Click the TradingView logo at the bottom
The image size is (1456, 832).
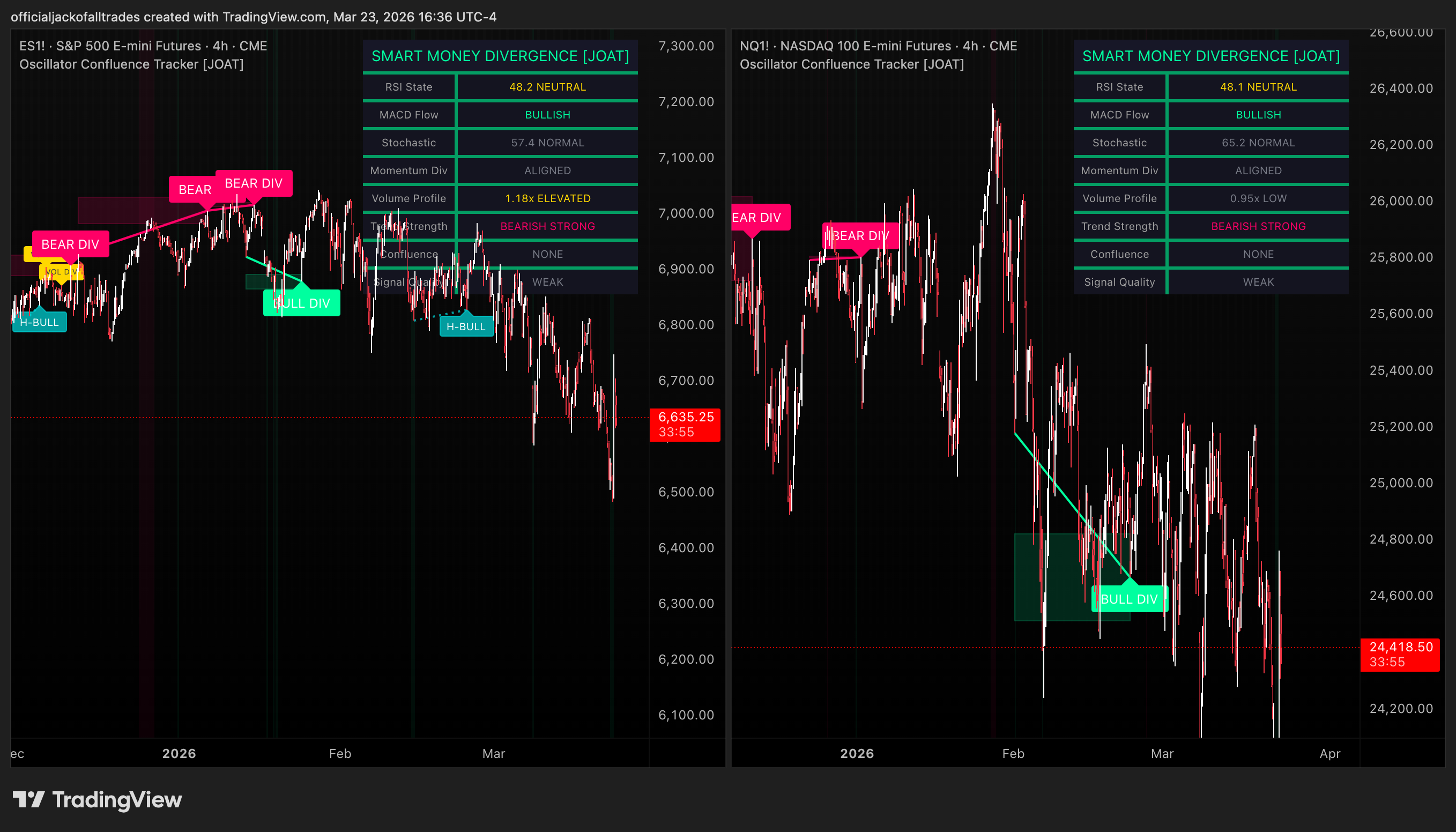pos(97,799)
